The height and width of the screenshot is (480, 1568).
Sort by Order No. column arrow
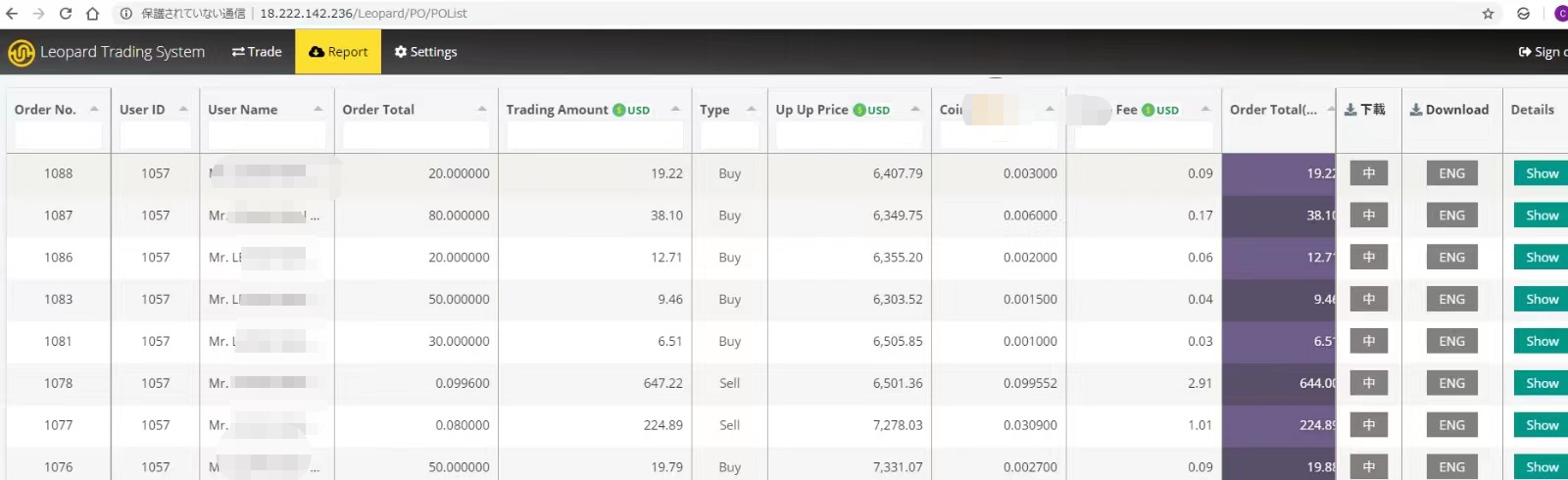(x=94, y=109)
